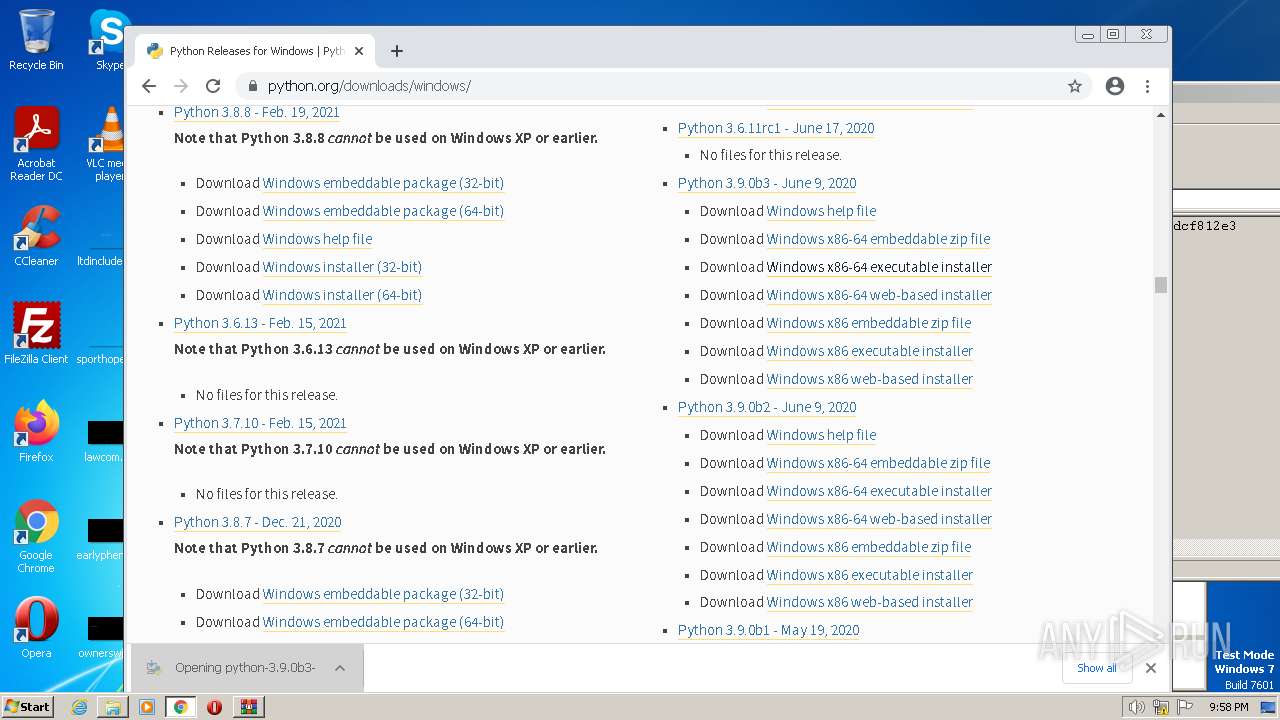Expand the python-3.9.0b3 download options chevron
Image resolution: width=1280 pixels, height=720 pixels.
tap(340, 668)
